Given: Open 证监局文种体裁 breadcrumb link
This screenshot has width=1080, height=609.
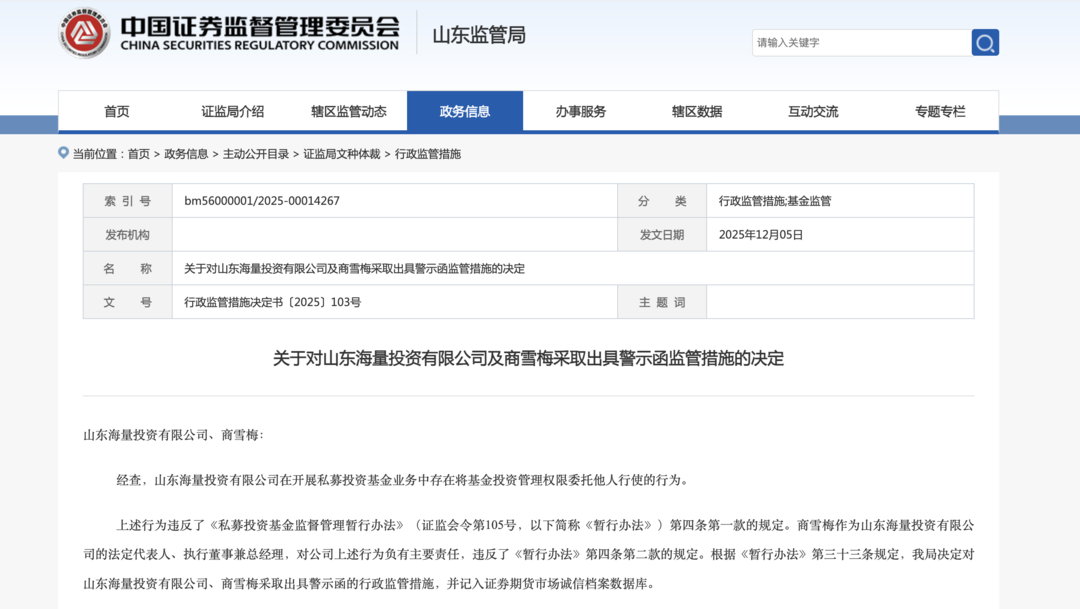Looking at the screenshot, I should [x=341, y=154].
